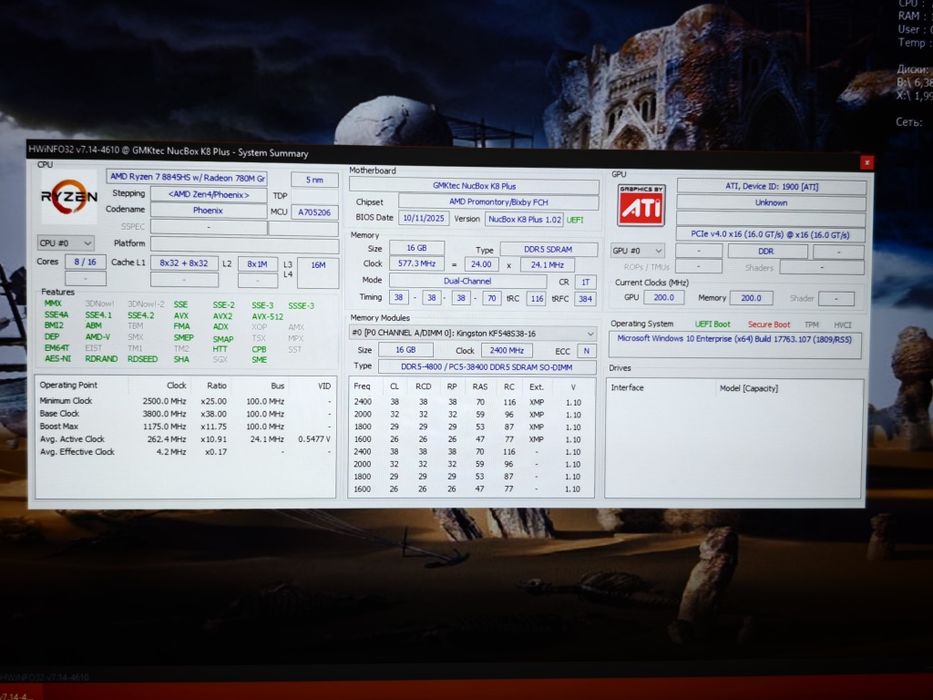Click the SSE4.2 feature flag
The width and height of the screenshot is (933, 700).
(x=140, y=315)
